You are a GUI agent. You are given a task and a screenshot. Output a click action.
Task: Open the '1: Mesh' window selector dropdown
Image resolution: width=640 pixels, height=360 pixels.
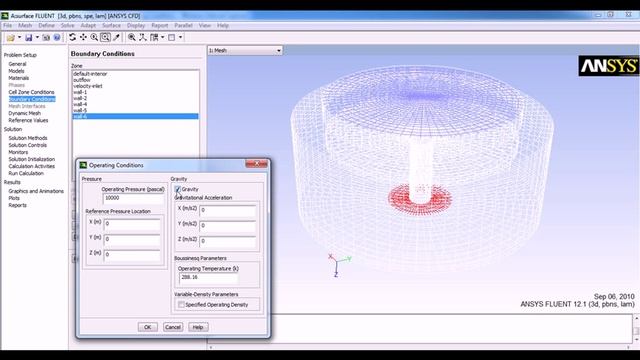pos(245,51)
